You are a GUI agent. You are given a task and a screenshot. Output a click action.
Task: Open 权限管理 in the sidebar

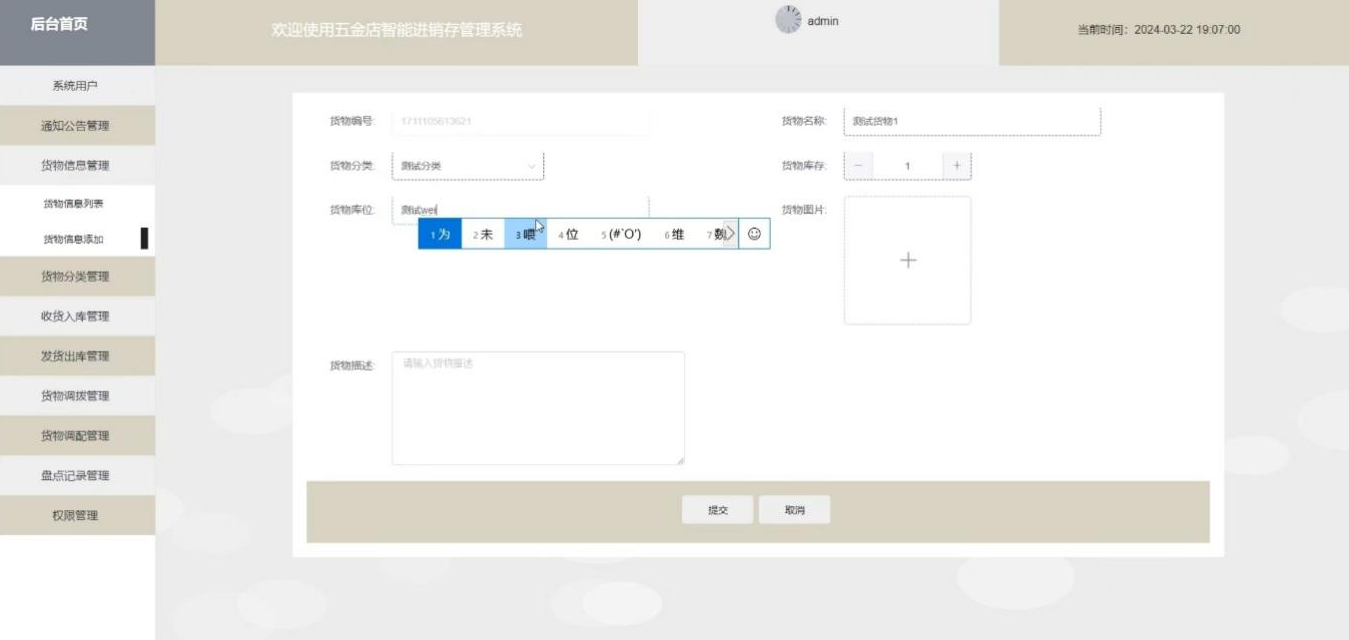tap(76, 516)
